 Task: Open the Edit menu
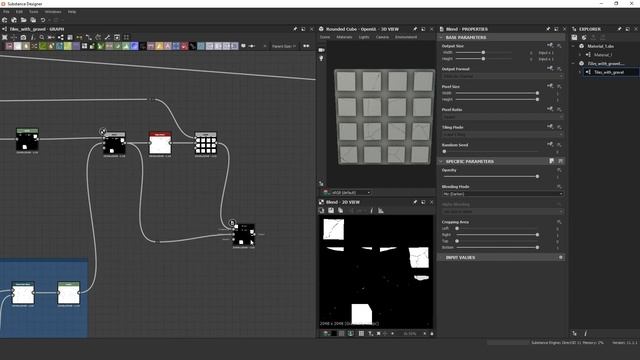pos(19,12)
